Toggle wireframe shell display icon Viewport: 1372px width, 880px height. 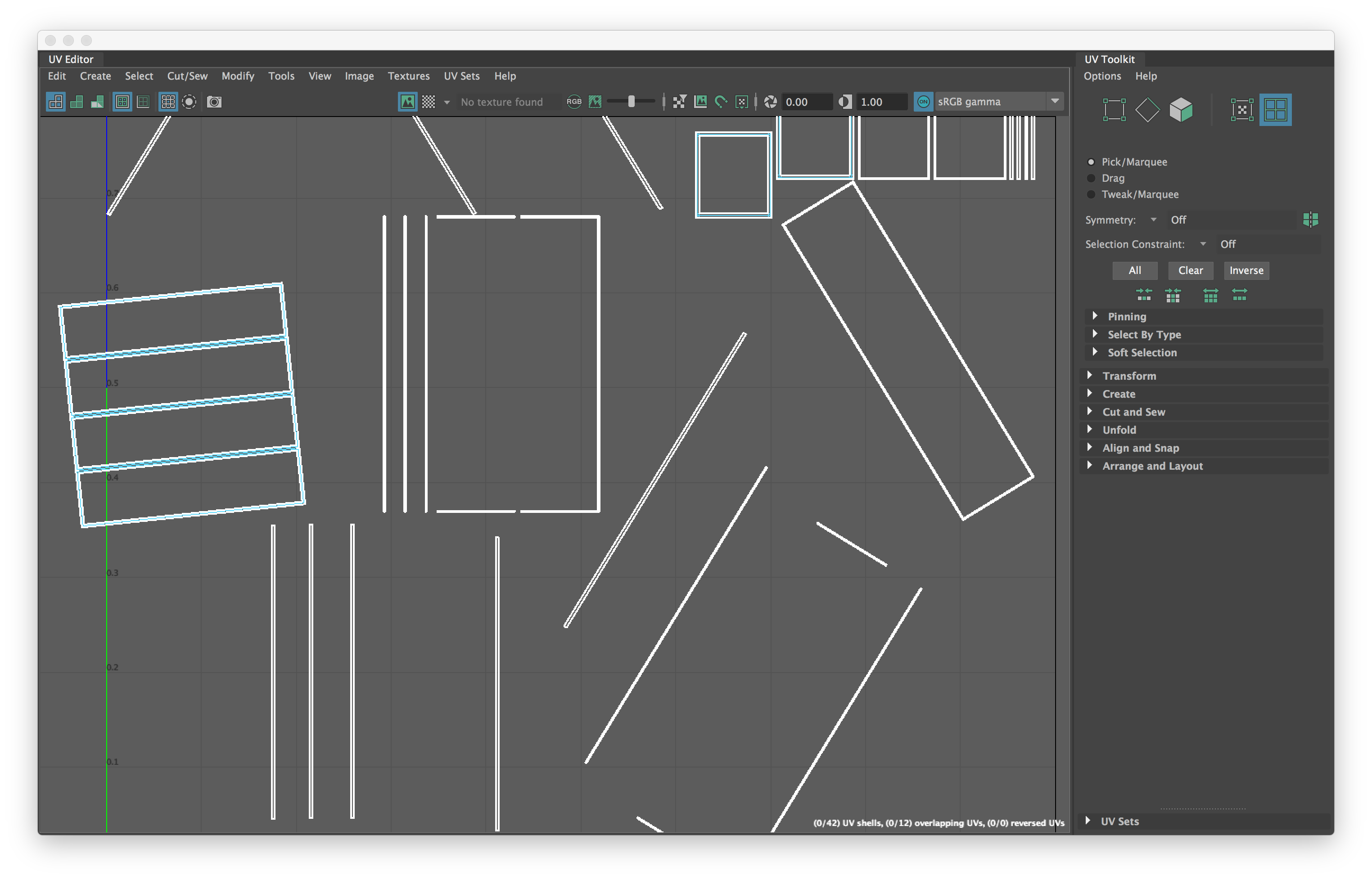(x=55, y=102)
